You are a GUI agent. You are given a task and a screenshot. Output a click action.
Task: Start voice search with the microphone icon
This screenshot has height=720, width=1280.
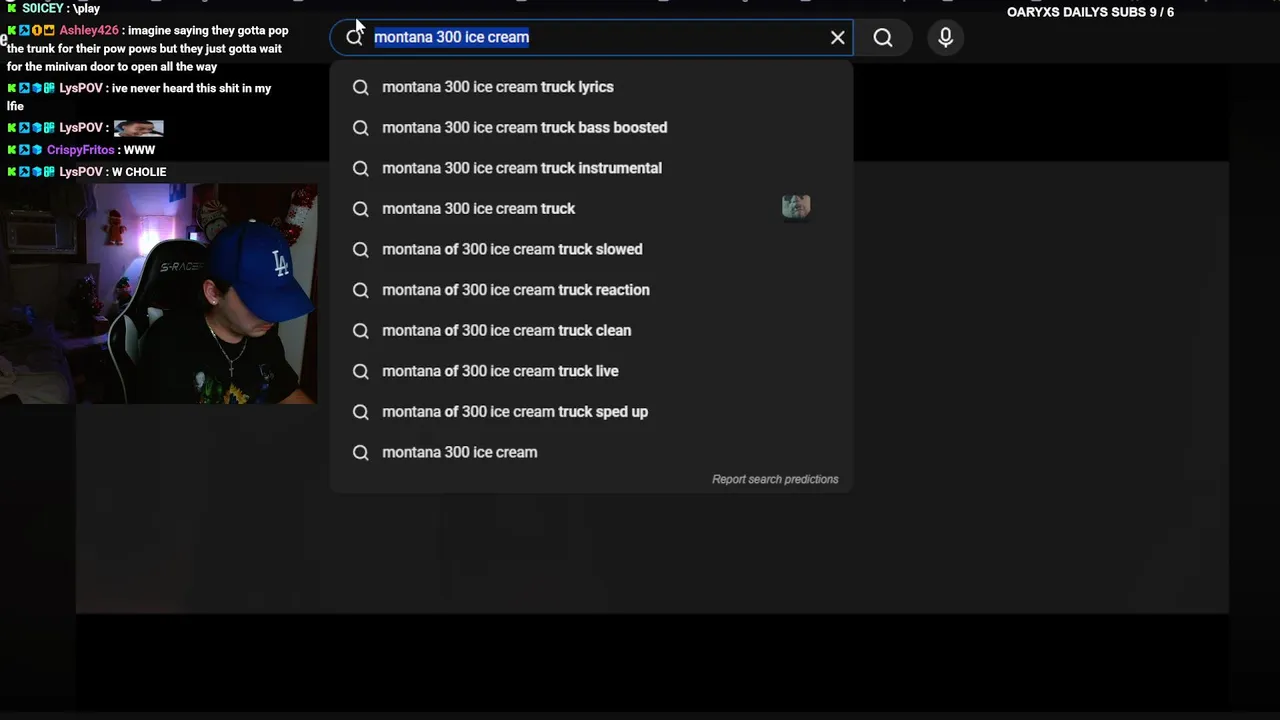[x=945, y=38]
